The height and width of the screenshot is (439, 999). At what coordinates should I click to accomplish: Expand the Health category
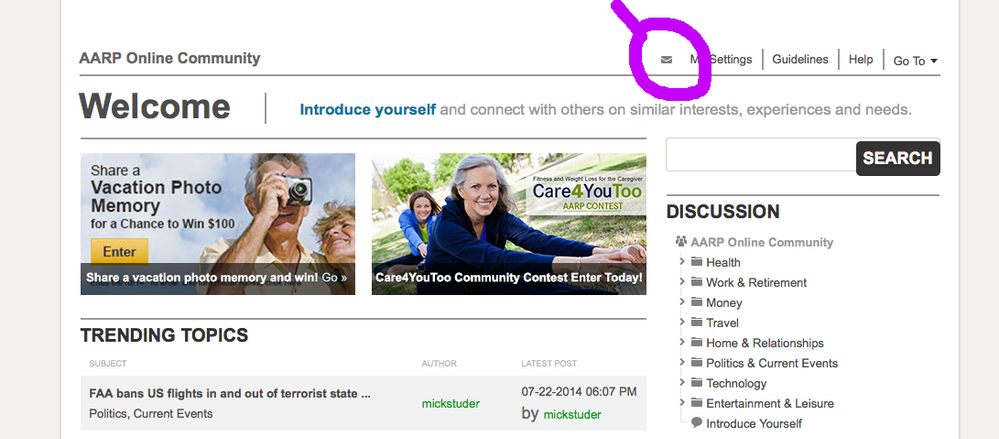(x=682, y=261)
